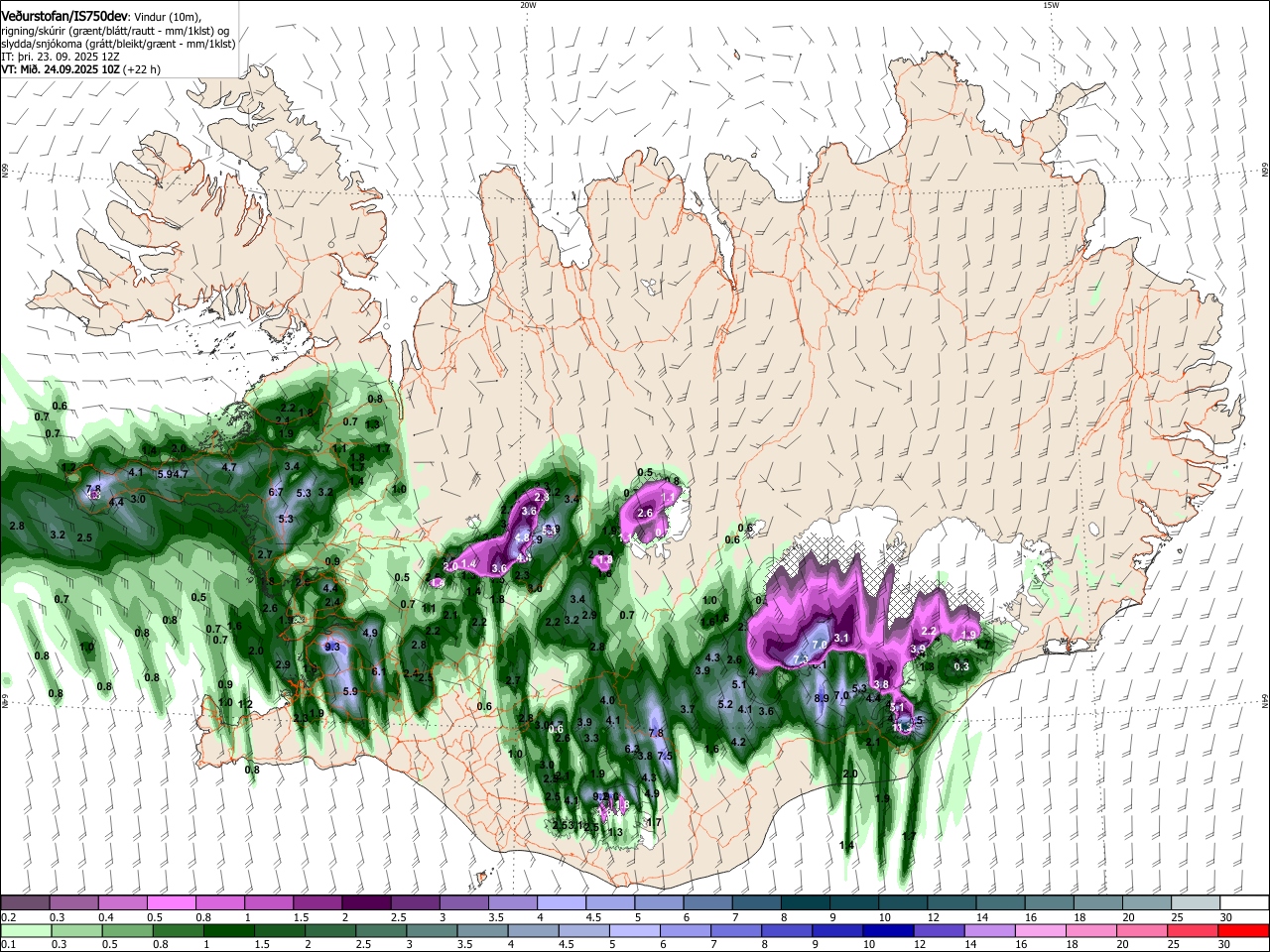Select snow legend swatch between 8 and 9

point(805,903)
